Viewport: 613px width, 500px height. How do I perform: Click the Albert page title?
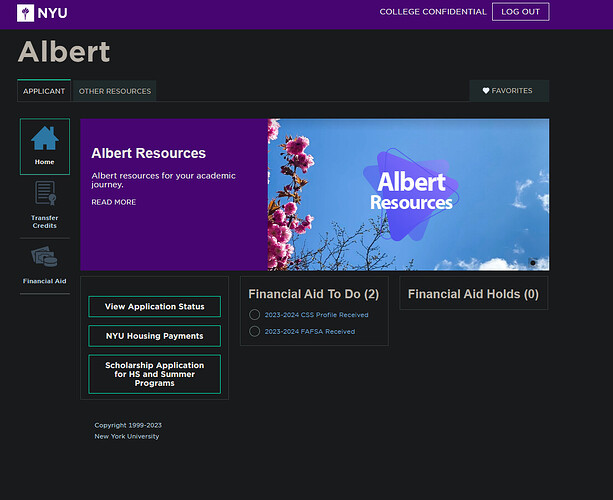[x=64, y=52]
